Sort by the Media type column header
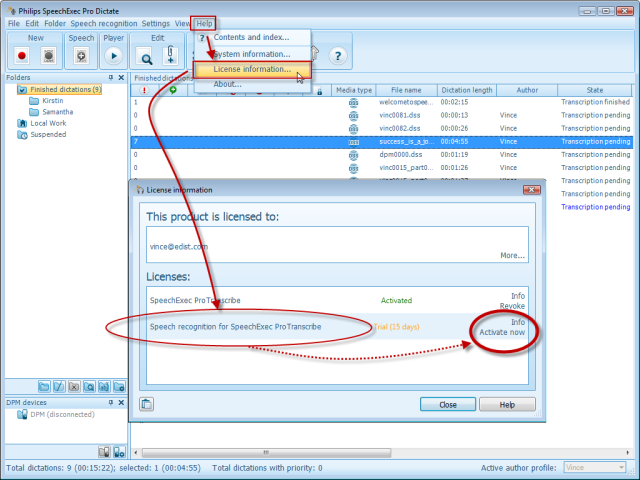 [354, 90]
